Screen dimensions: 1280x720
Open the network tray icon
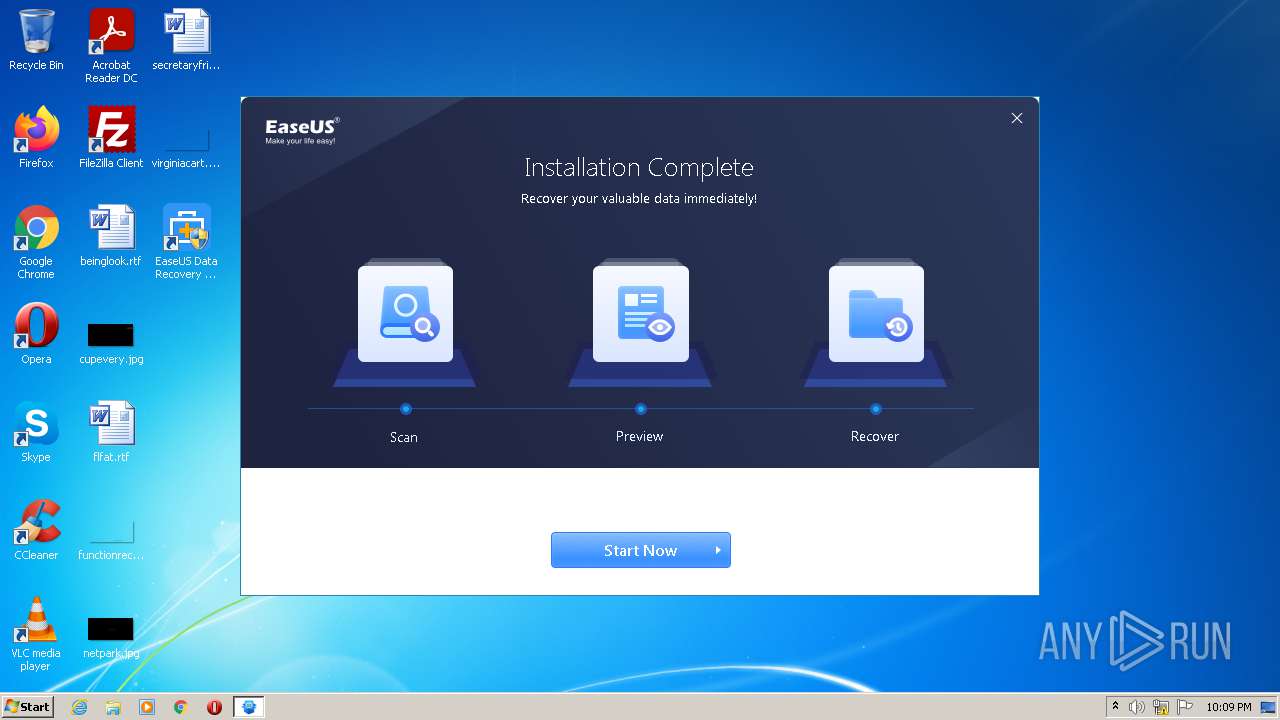click(1161, 707)
